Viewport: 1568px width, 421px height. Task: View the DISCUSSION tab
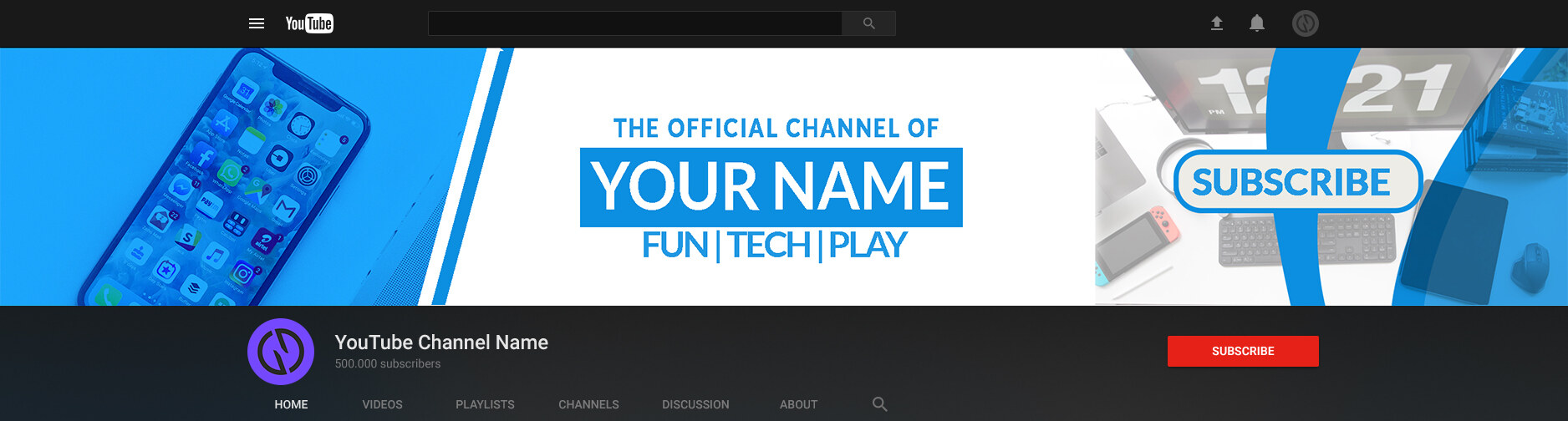[x=695, y=404]
